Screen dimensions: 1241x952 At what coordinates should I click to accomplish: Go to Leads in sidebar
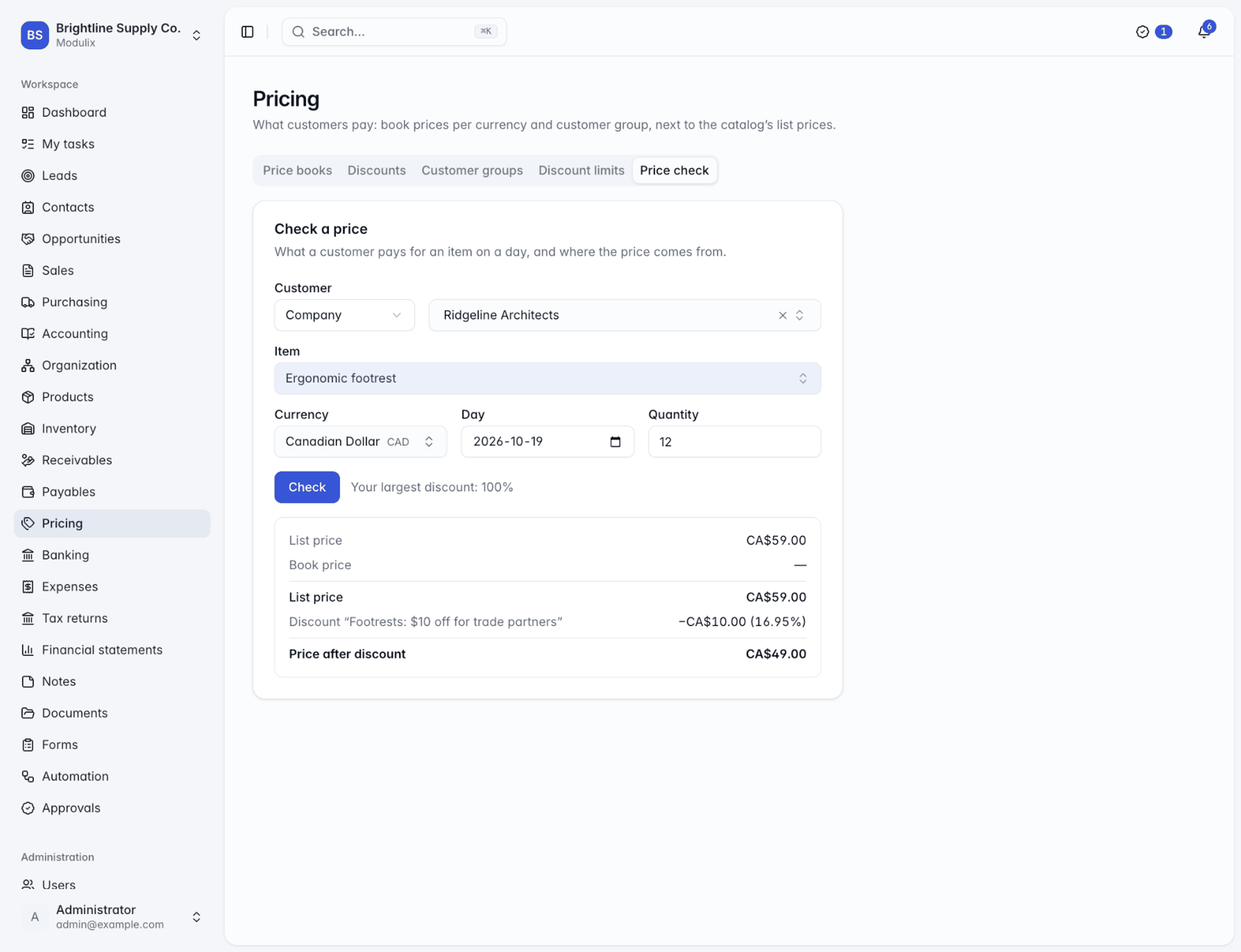tap(112, 176)
